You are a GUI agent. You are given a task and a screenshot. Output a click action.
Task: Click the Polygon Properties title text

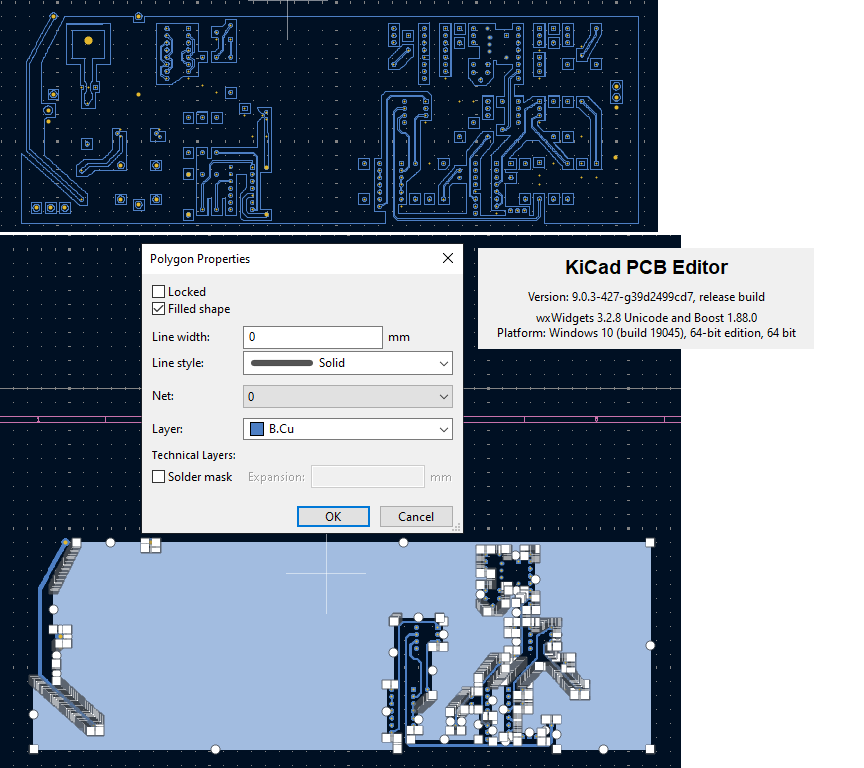point(199,259)
